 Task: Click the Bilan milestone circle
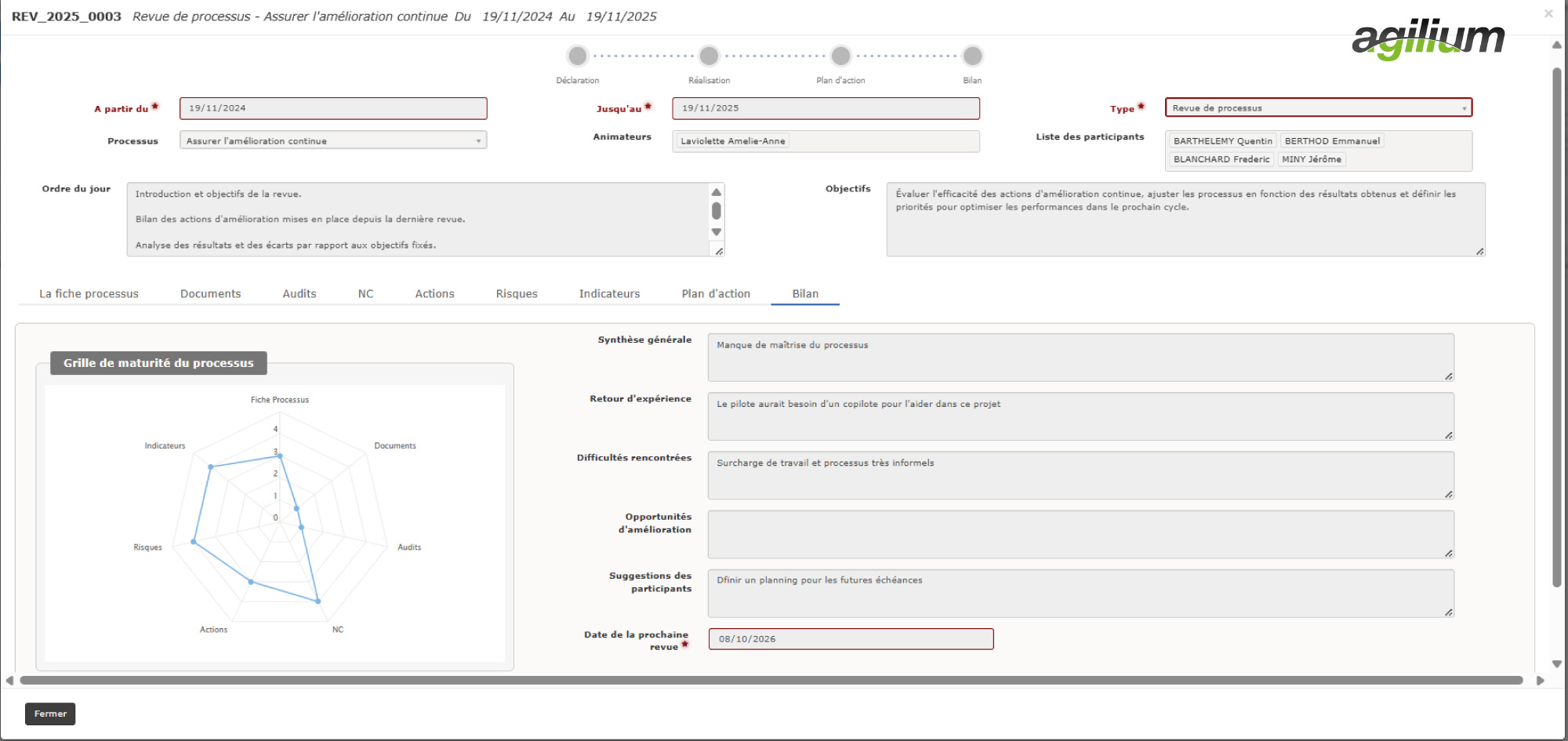coord(972,56)
